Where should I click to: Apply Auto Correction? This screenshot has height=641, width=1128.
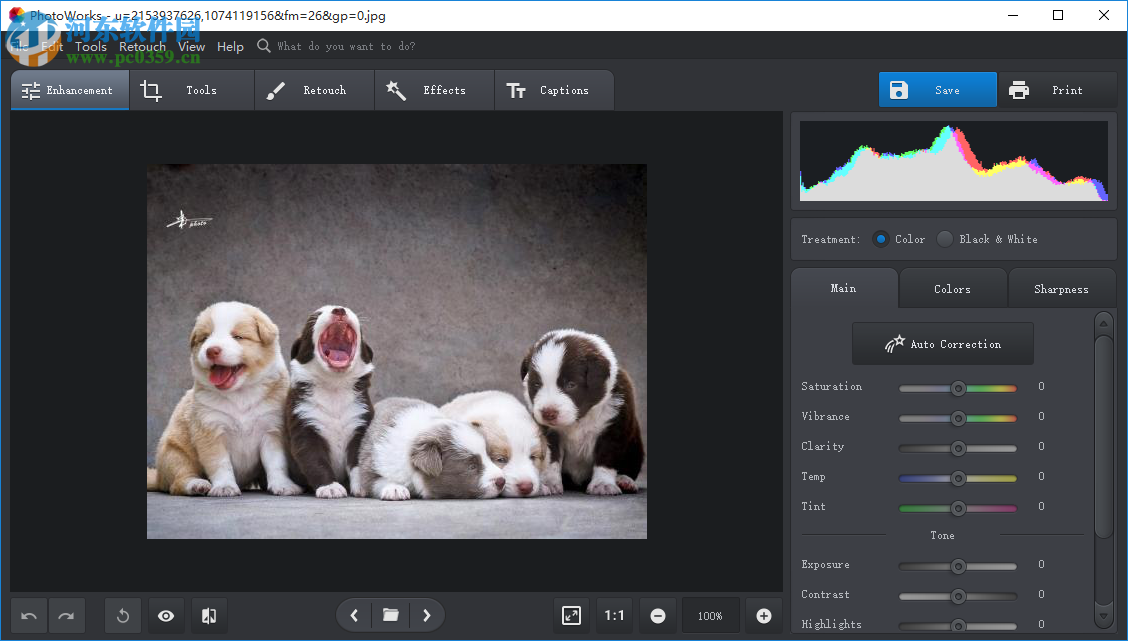tap(942, 343)
